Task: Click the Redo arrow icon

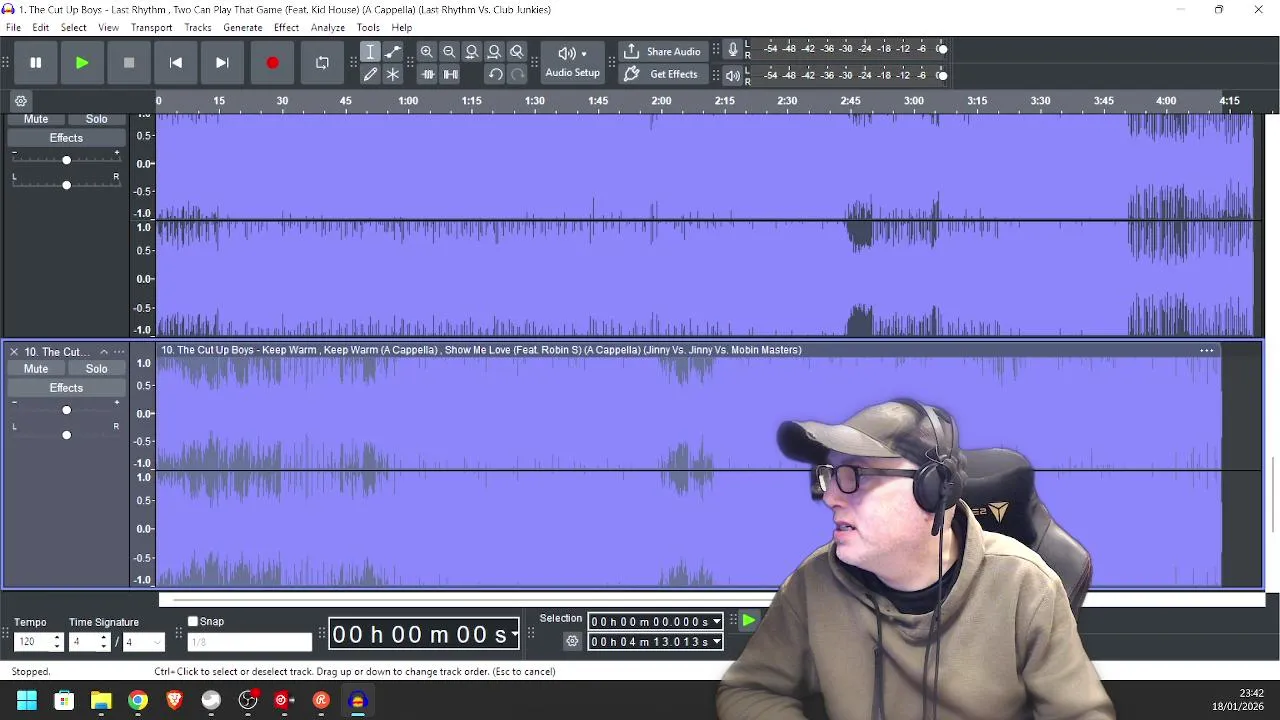Action: pos(517,74)
